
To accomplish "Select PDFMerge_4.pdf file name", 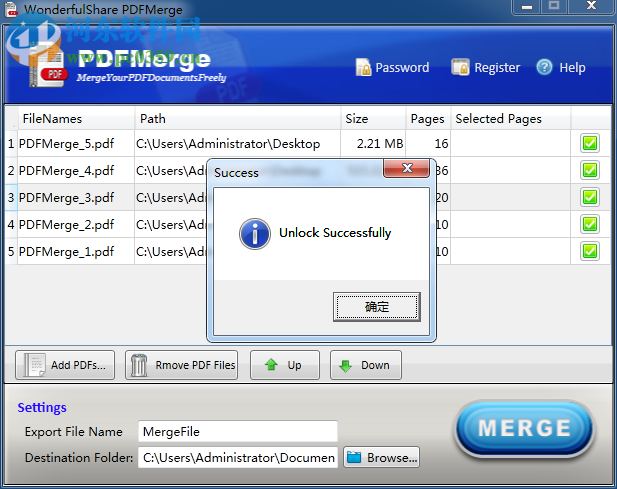I will [67, 171].
